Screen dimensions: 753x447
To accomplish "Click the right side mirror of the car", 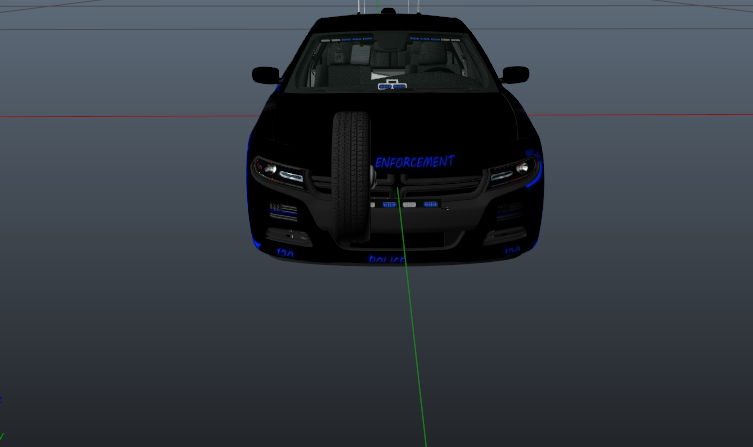I will [x=515, y=75].
